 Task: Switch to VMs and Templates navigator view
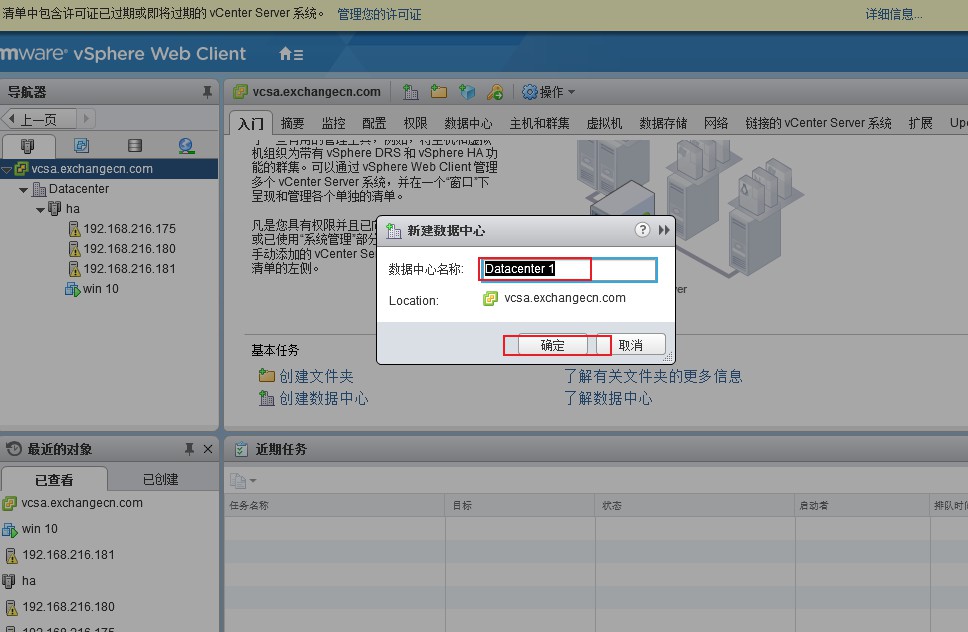(x=81, y=146)
